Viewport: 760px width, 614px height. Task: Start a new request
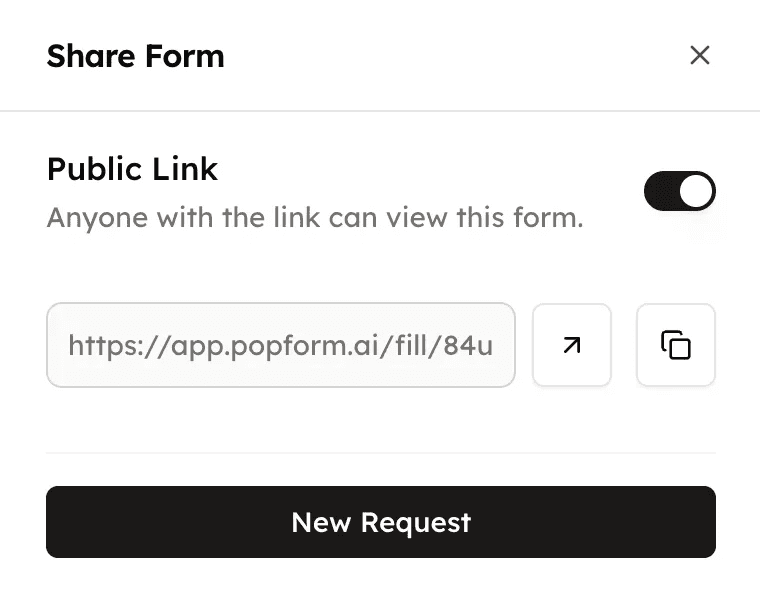pyautogui.click(x=381, y=522)
